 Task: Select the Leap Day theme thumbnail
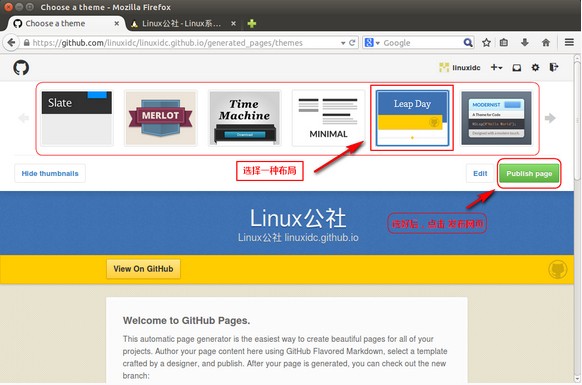(x=412, y=118)
